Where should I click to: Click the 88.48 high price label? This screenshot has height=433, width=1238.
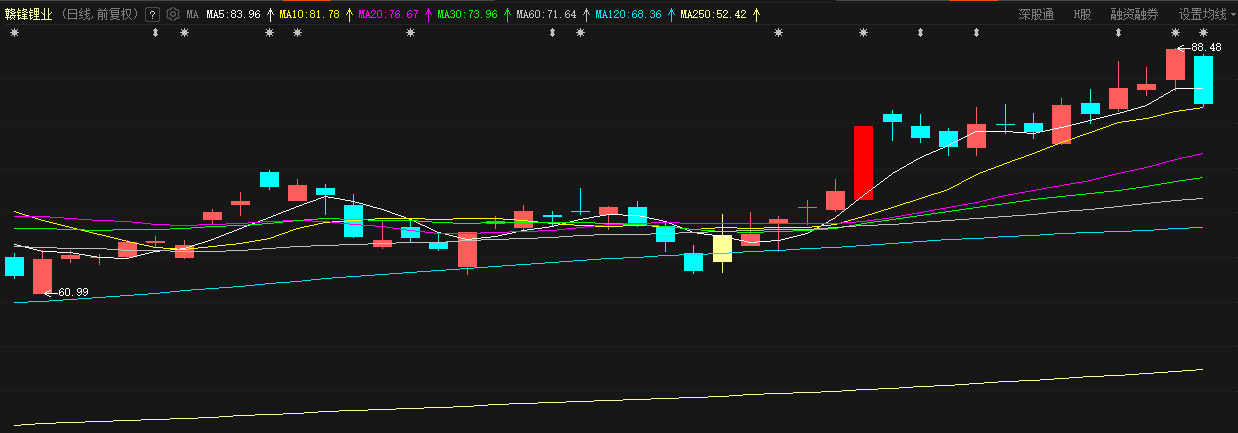1206,47
